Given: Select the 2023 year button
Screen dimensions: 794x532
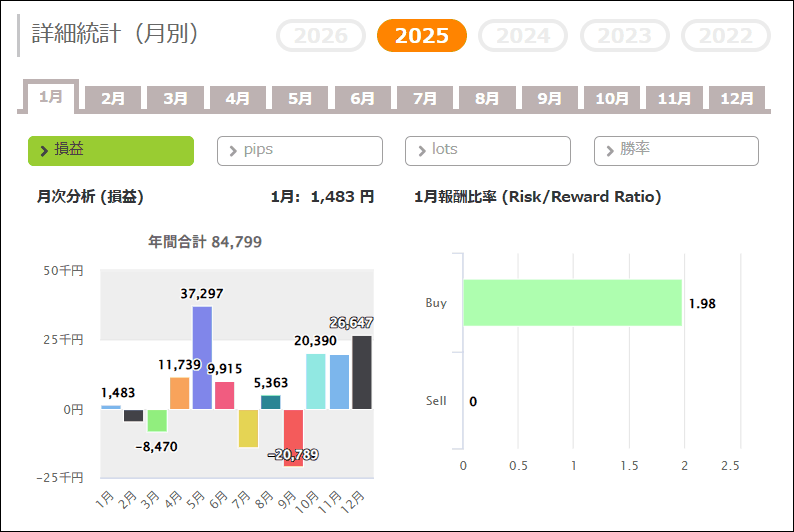Looking at the screenshot, I should pos(625,36).
